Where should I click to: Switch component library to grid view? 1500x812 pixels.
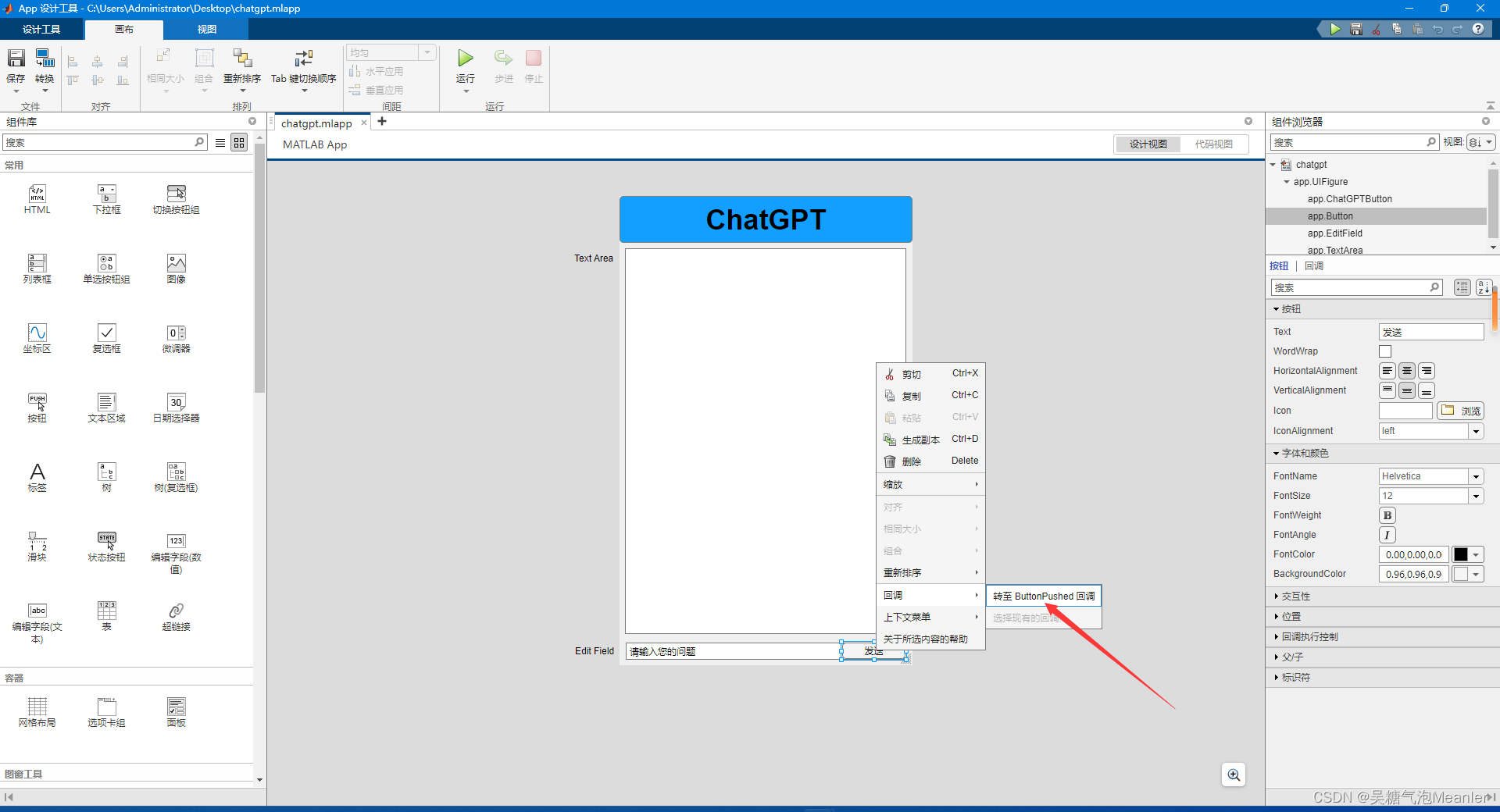click(239, 143)
